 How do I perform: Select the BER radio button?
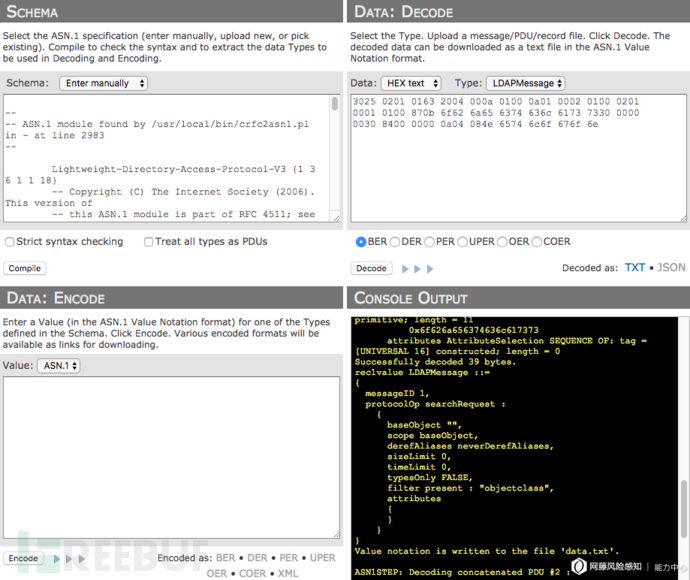click(x=362, y=242)
